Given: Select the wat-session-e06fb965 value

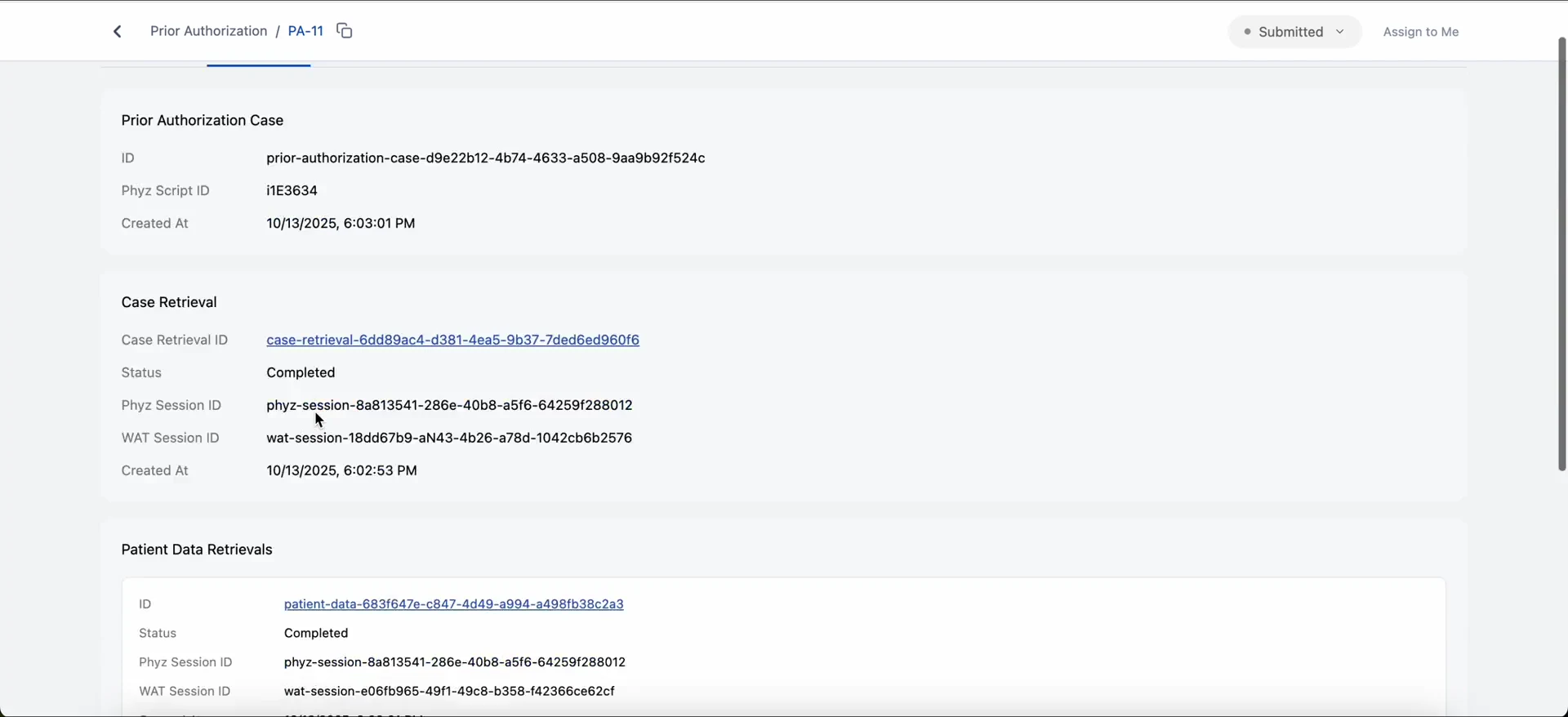Looking at the screenshot, I should (449, 691).
